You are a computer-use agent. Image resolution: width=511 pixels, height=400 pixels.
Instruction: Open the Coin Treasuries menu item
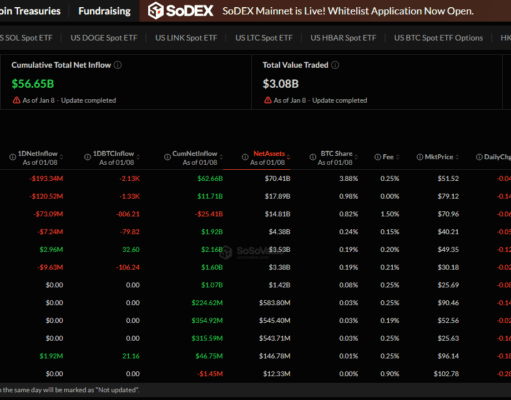point(30,11)
